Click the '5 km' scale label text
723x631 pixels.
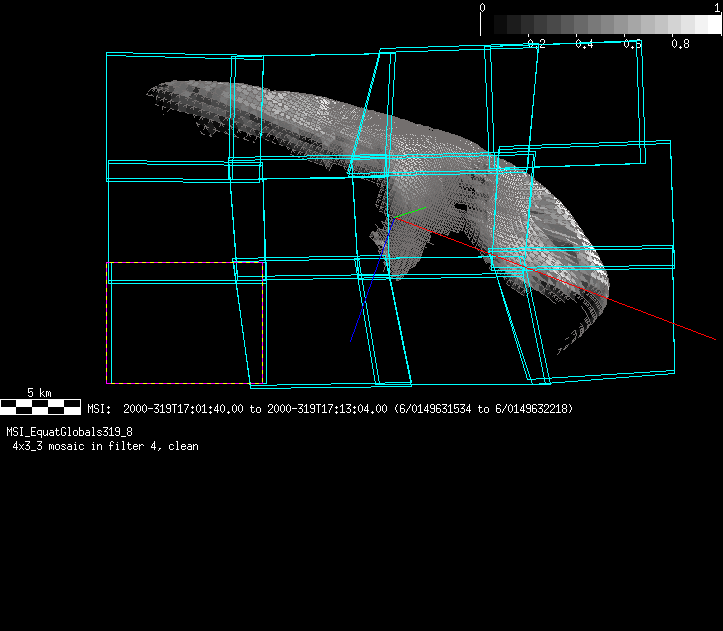(x=39, y=393)
